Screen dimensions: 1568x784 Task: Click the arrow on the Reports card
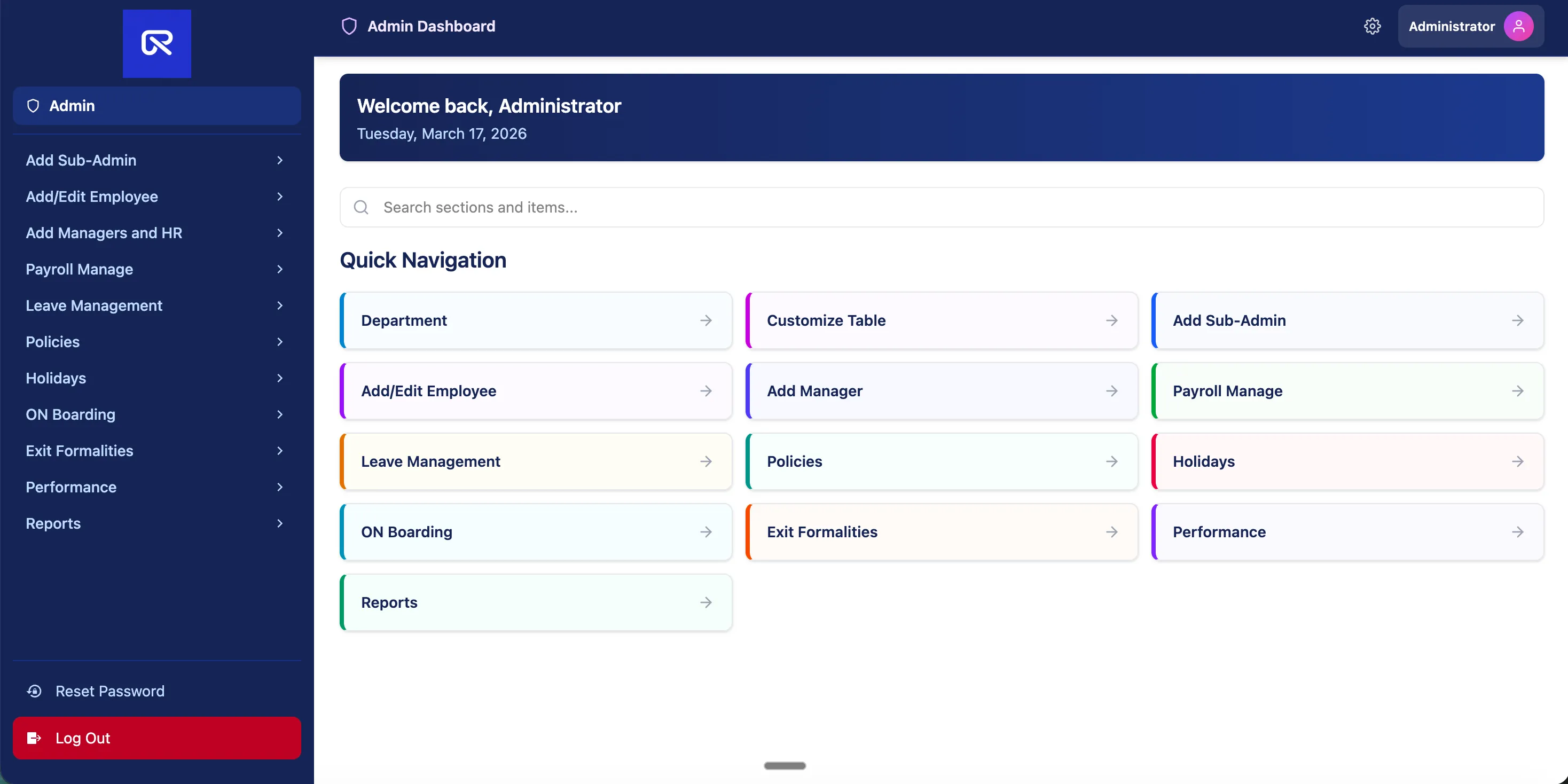coord(706,602)
